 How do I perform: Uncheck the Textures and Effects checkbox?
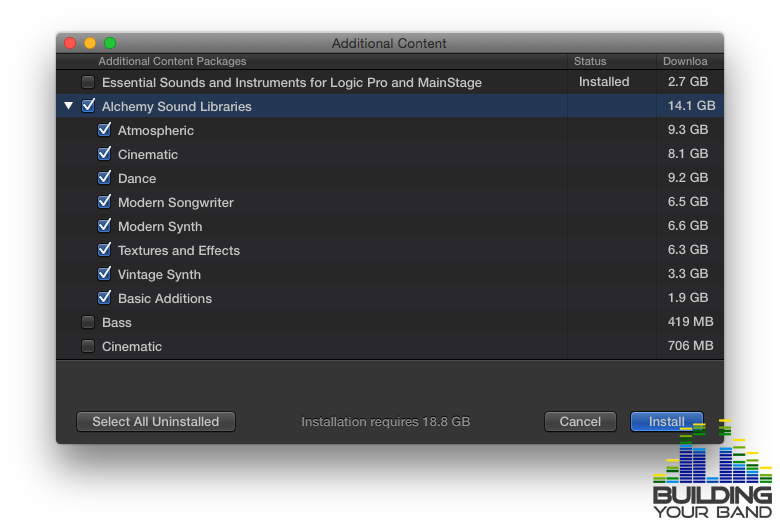click(x=104, y=249)
